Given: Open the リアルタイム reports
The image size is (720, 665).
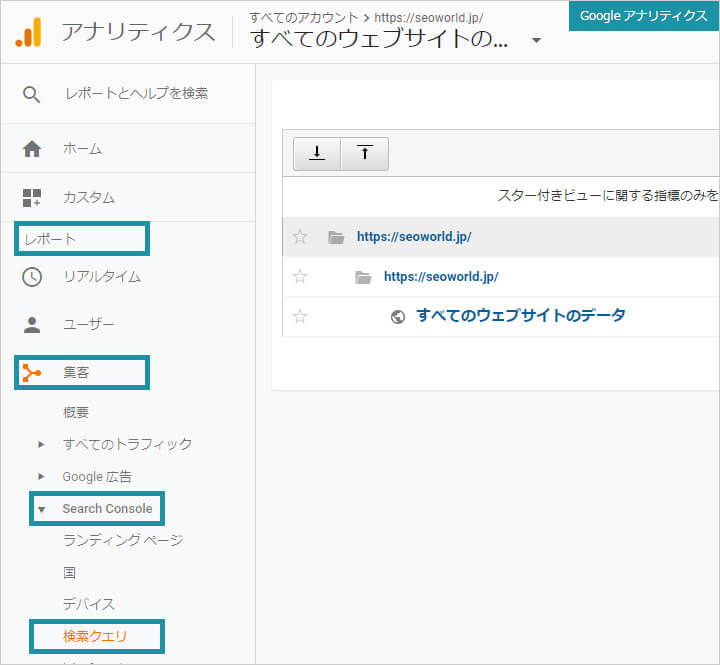Looking at the screenshot, I should coord(102,277).
